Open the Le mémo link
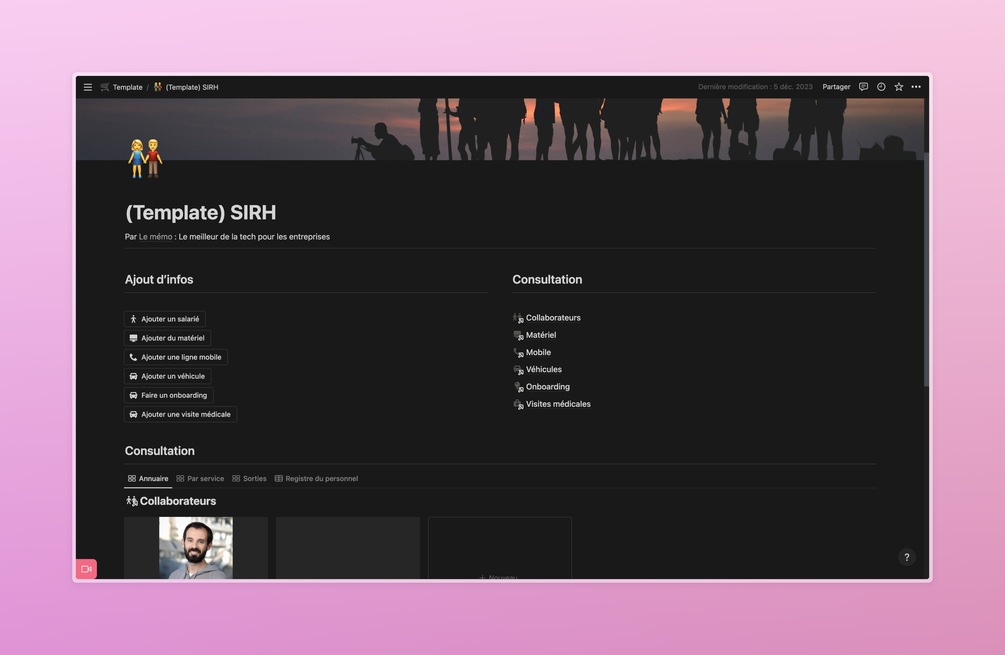 tap(156, 236)
